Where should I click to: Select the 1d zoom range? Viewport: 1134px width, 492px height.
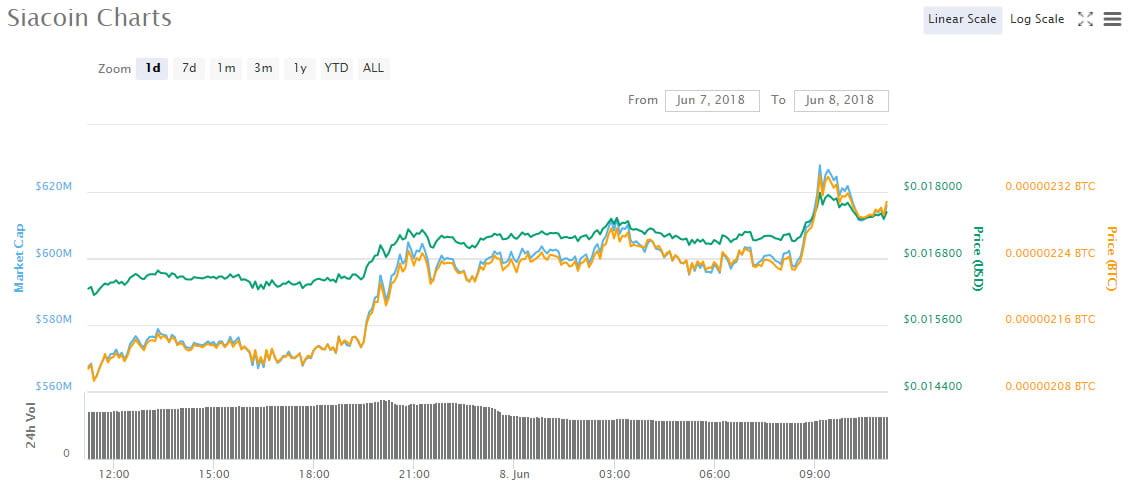coord(152,69)
